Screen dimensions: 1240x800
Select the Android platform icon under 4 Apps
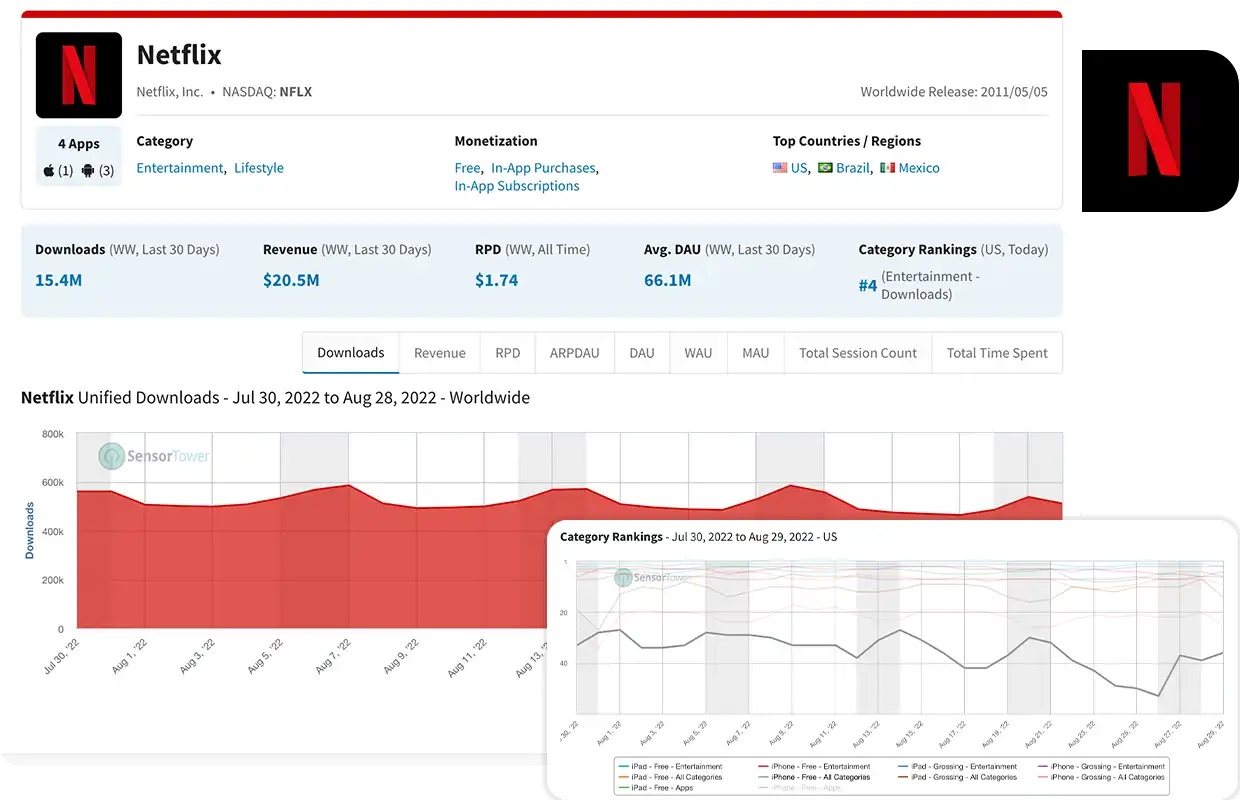tap(88, 170)
